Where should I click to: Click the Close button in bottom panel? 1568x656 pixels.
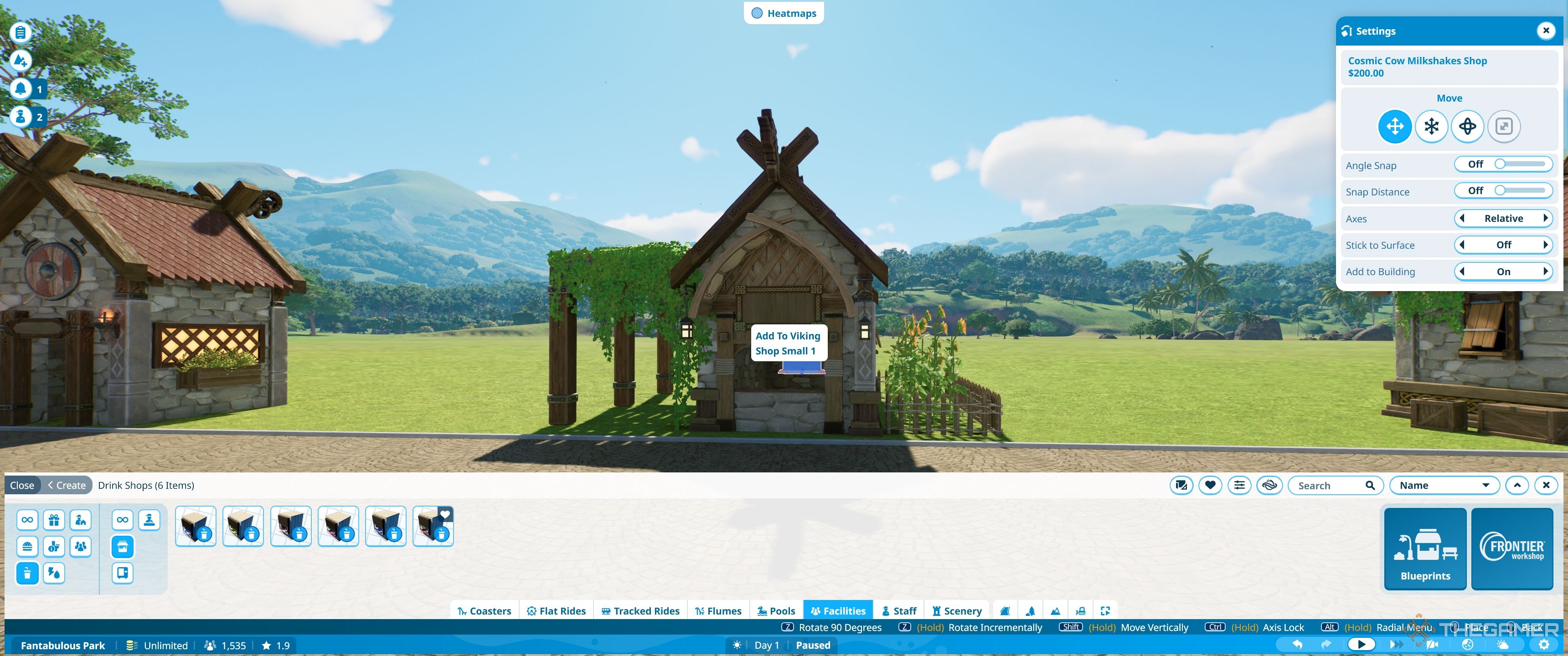coord(22,485)
